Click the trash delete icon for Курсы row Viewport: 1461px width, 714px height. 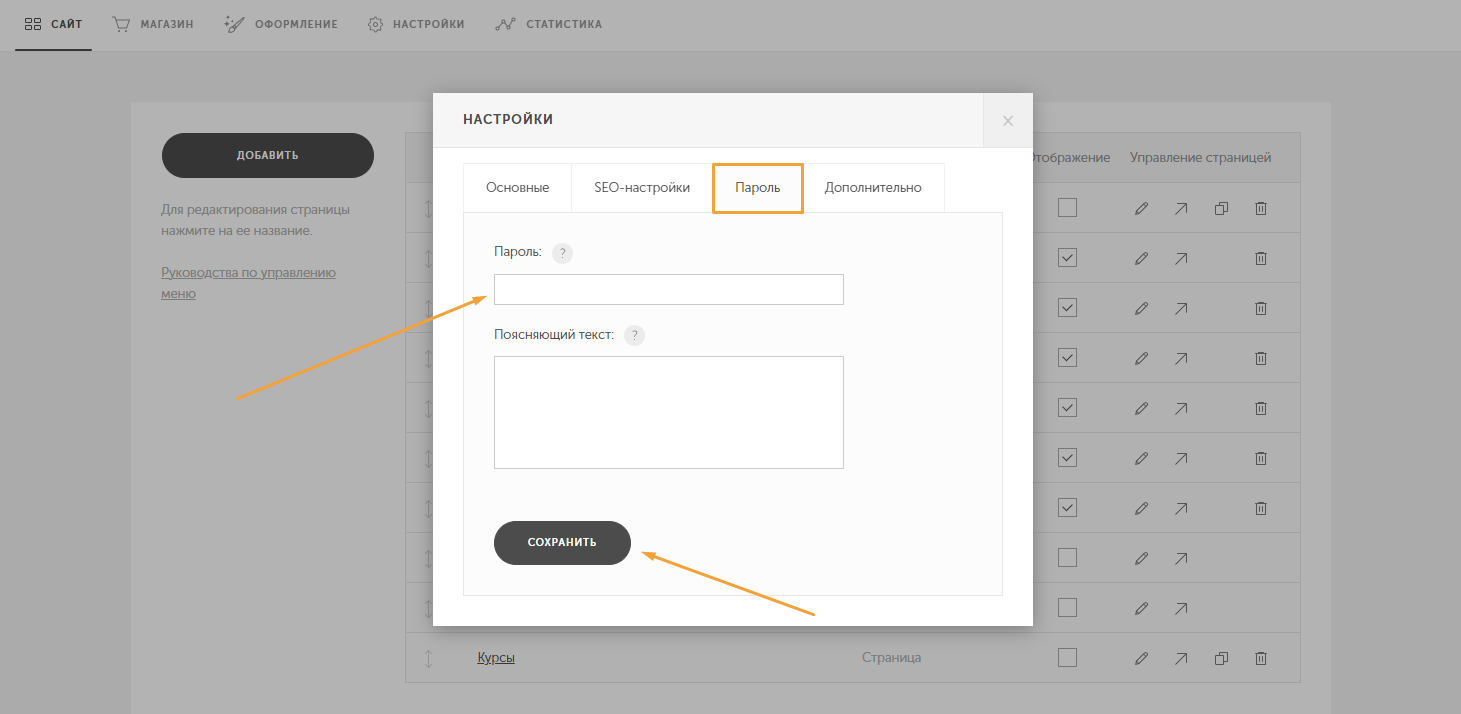1261,658
